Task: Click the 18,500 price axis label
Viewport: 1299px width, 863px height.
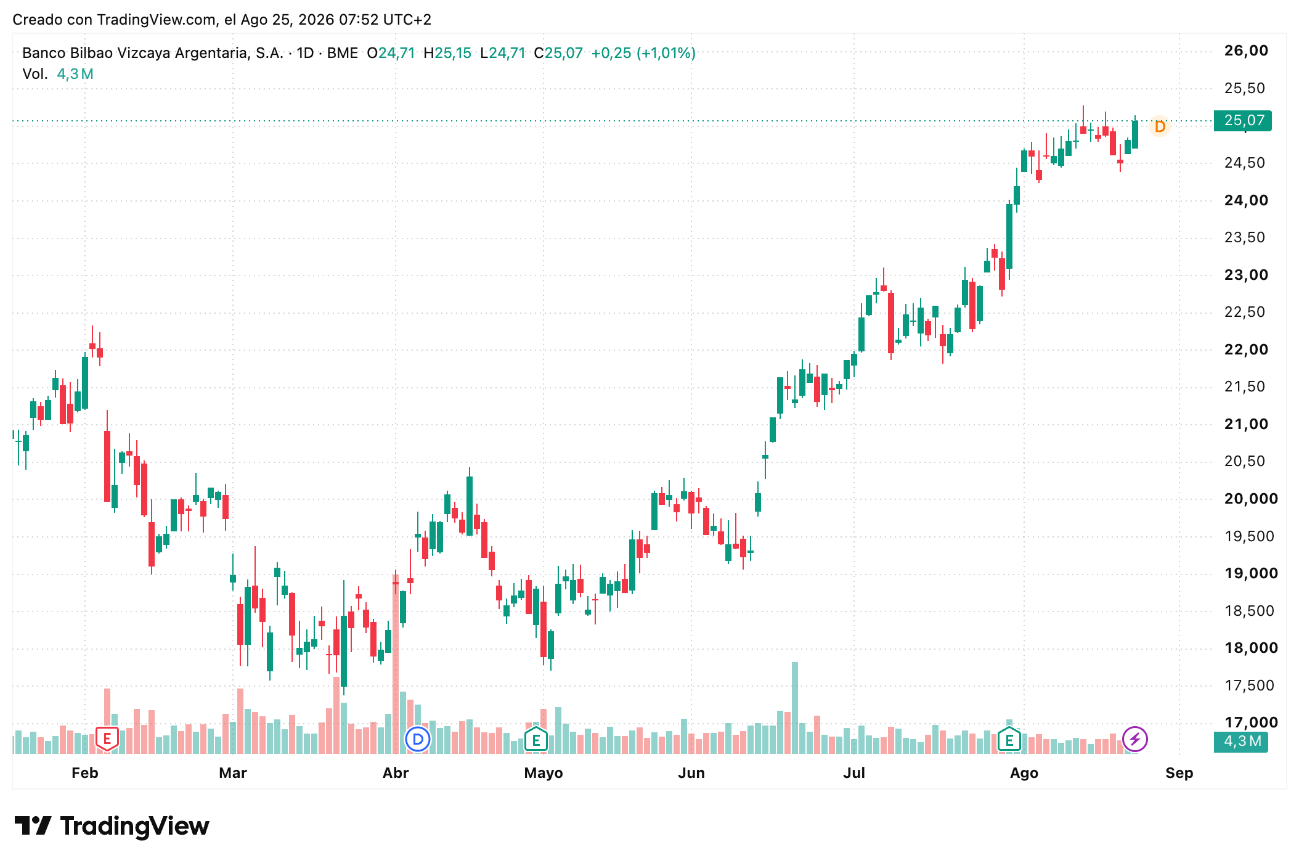Action: tap(1250, 611)
